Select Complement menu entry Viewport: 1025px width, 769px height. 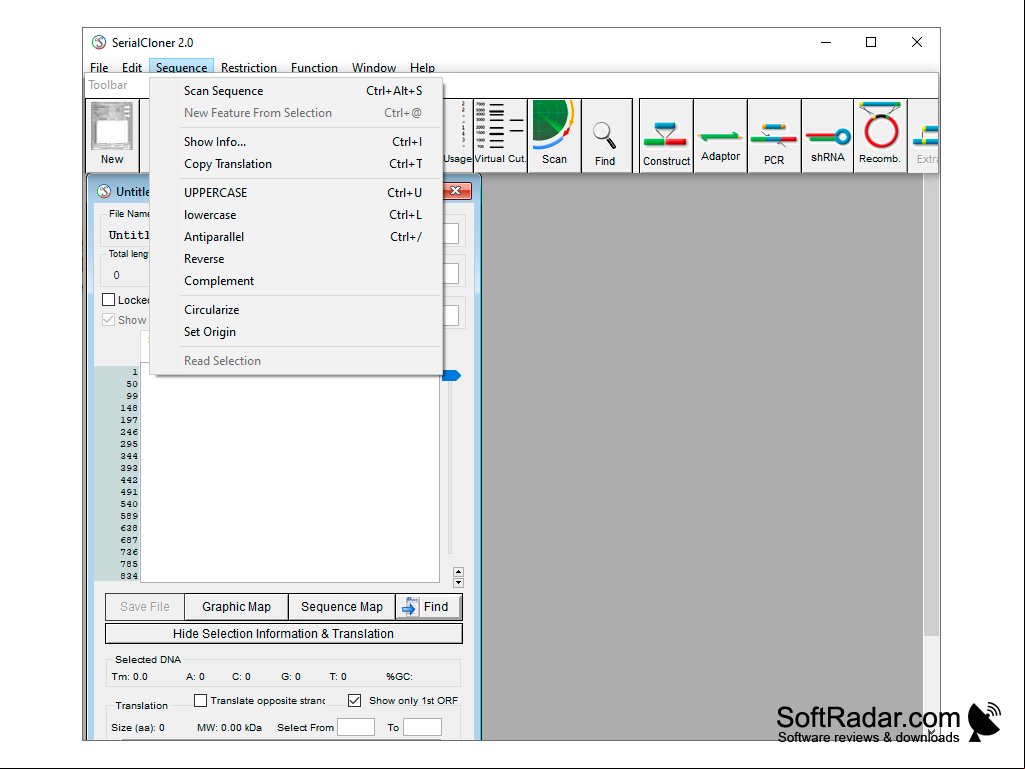(x=296, y=281)
